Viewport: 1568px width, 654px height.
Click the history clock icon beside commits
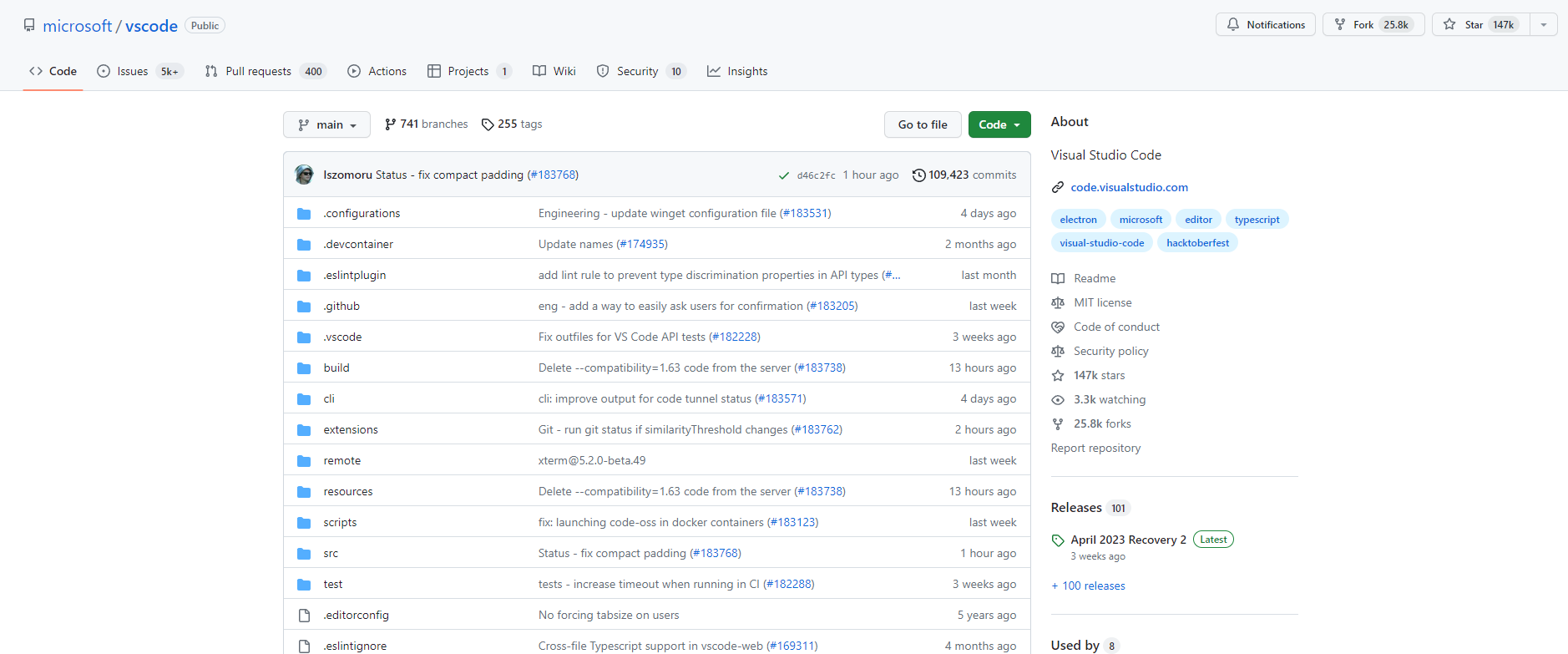click(919, 175)
